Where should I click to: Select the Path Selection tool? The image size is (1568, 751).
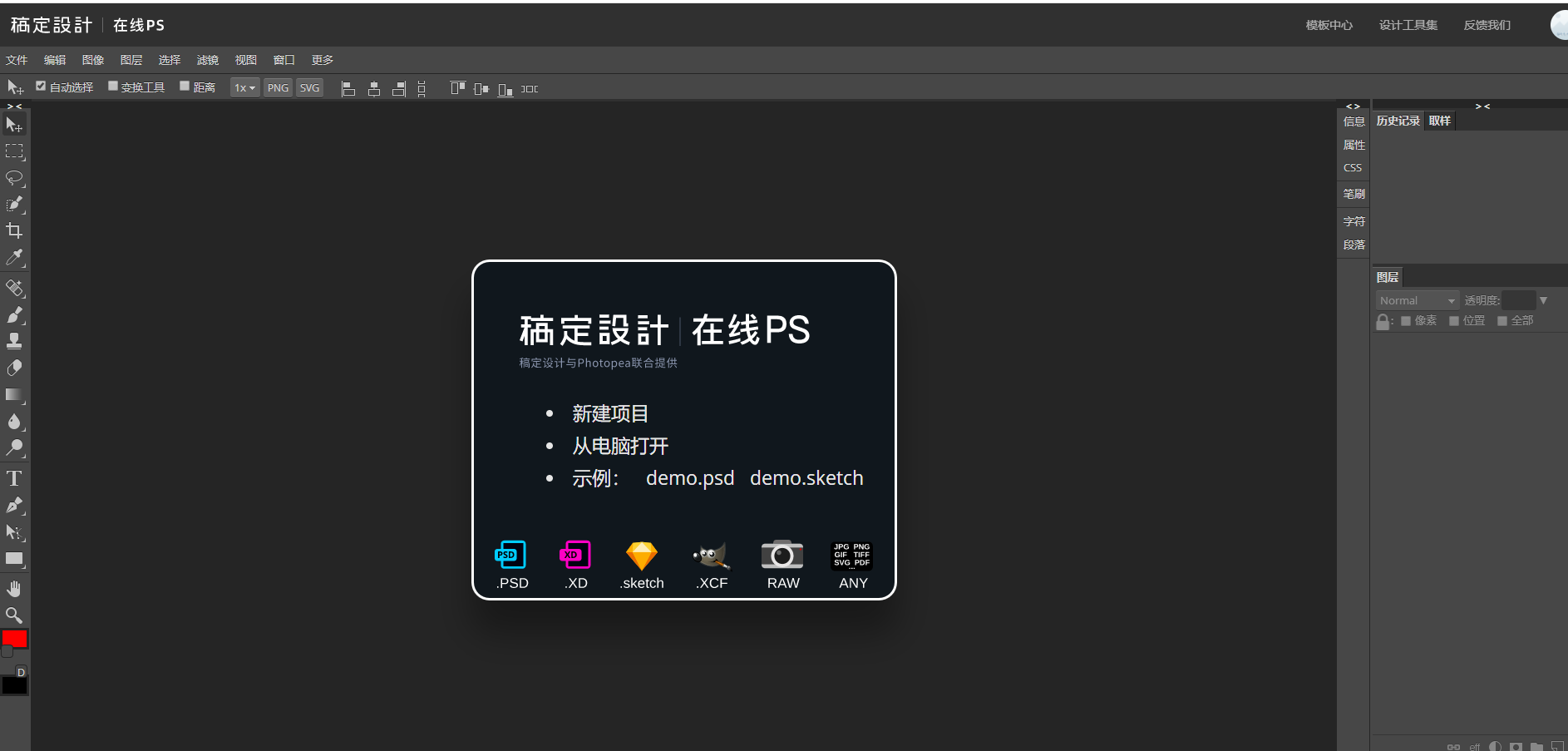14,532
